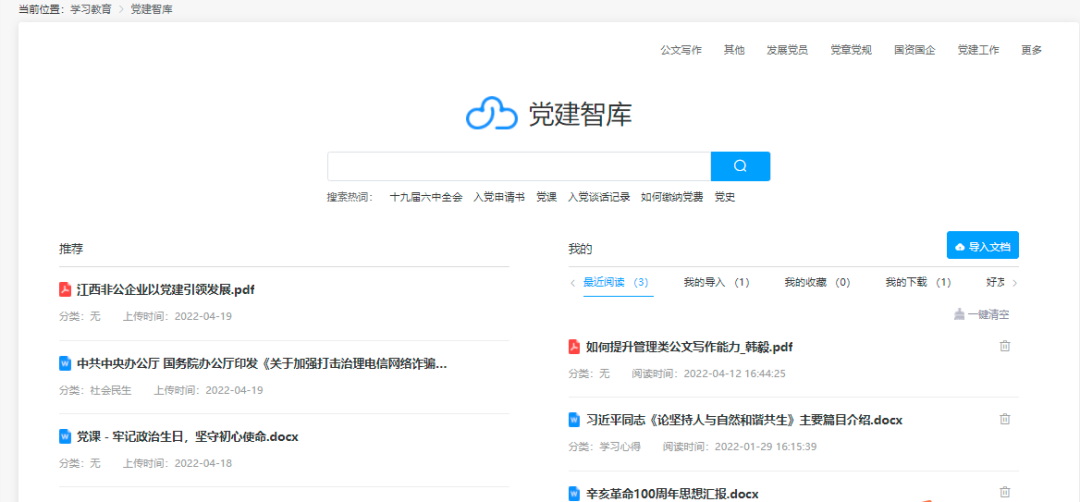Switch to the 我的下载 (1) tab
This screenshot has height=502, width=1080.
pos(918,282)
